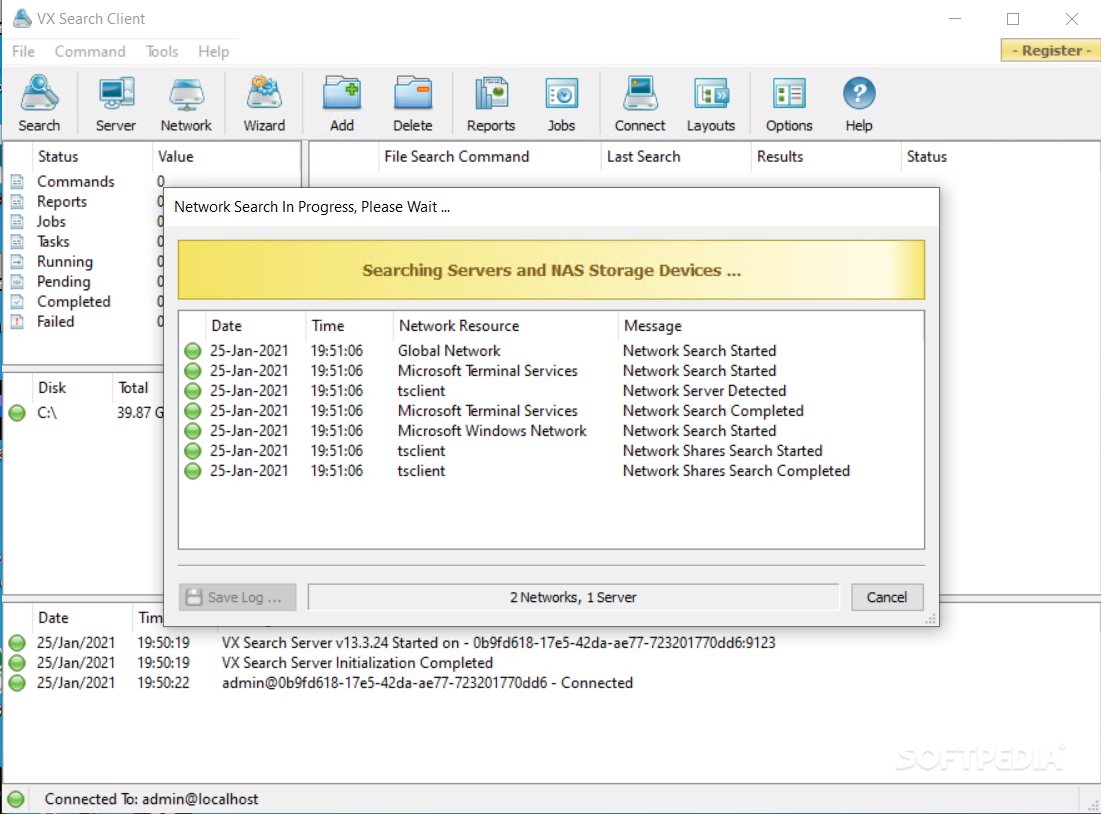This screenshot has height=814, width=1101.
Task: Click the Date column header in dialog
Action: tap(227, 326)
